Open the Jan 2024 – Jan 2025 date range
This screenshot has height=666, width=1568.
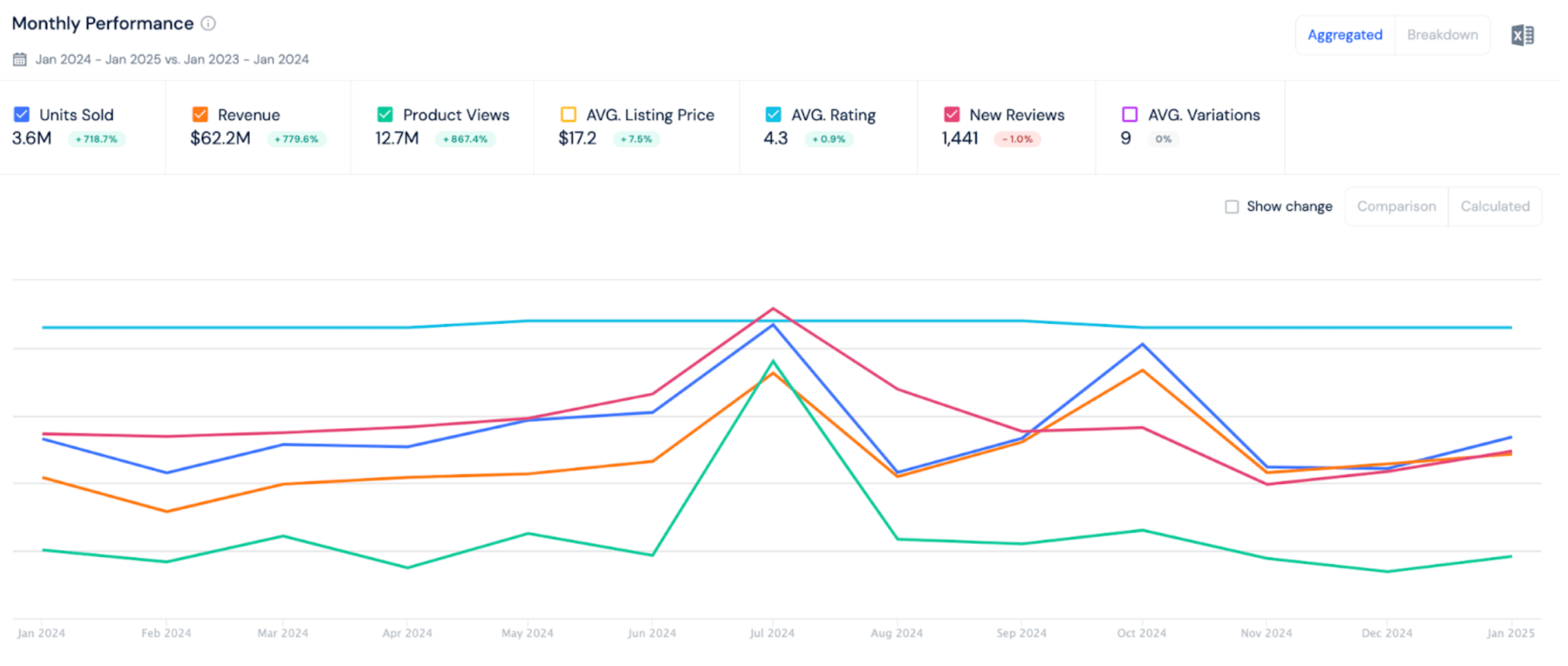[x=172, y=59]
